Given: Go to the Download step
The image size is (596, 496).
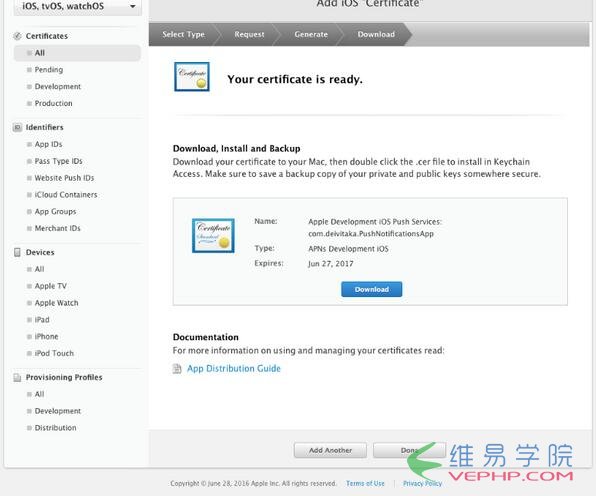Looking at the screenshot, I should 376,34.
